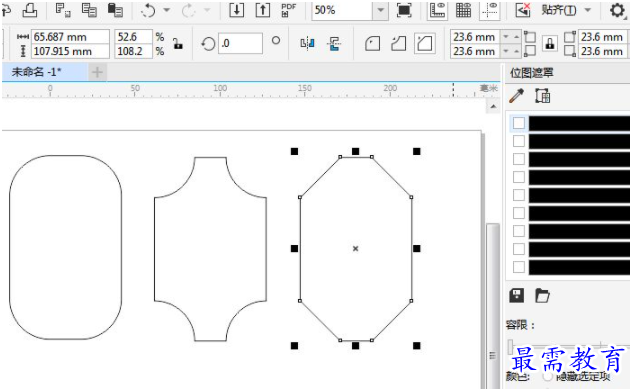
Task: Publish to PDF using the PDF icon
Action: tap(288, 10)
